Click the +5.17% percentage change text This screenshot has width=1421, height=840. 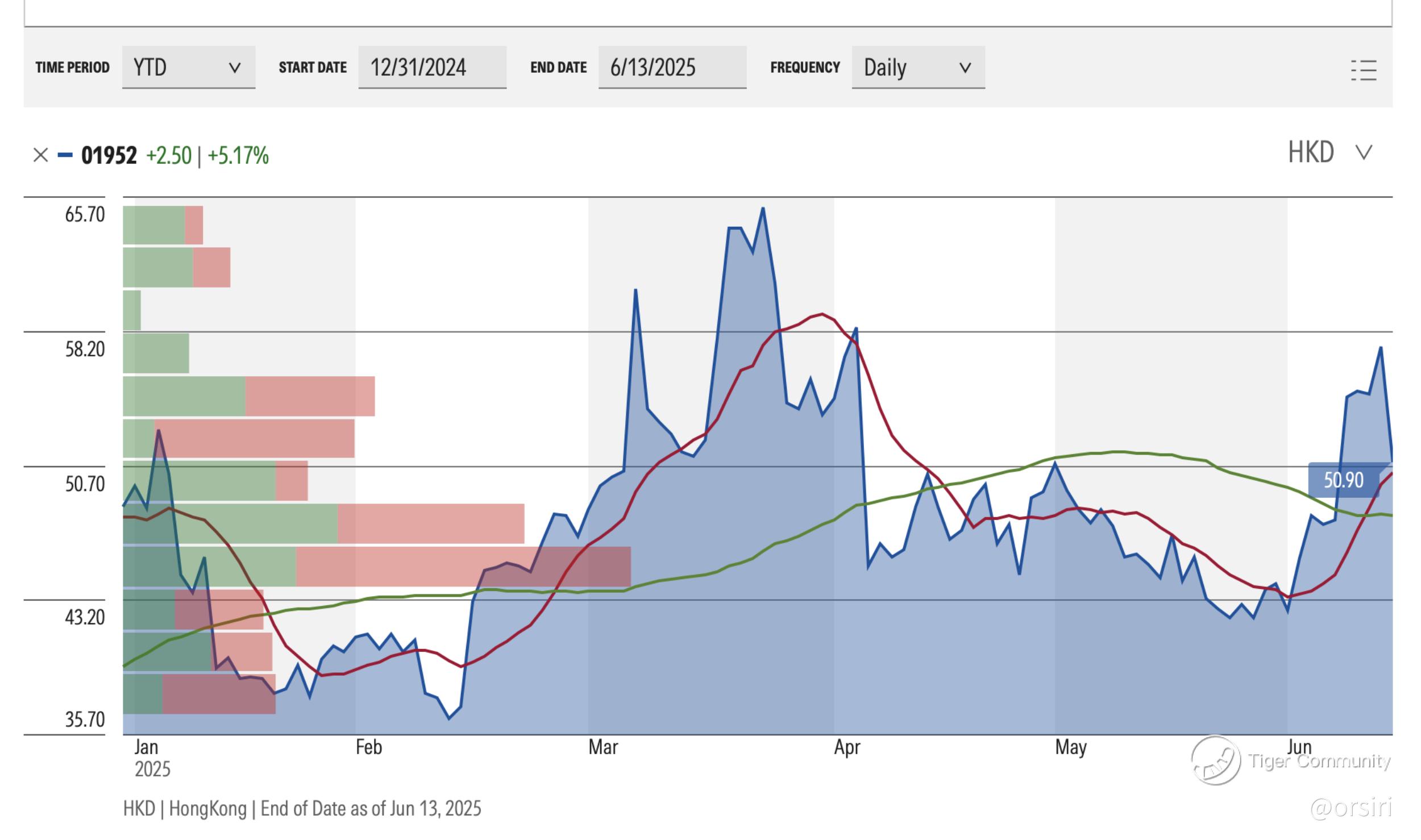click(x=238, y=155)
